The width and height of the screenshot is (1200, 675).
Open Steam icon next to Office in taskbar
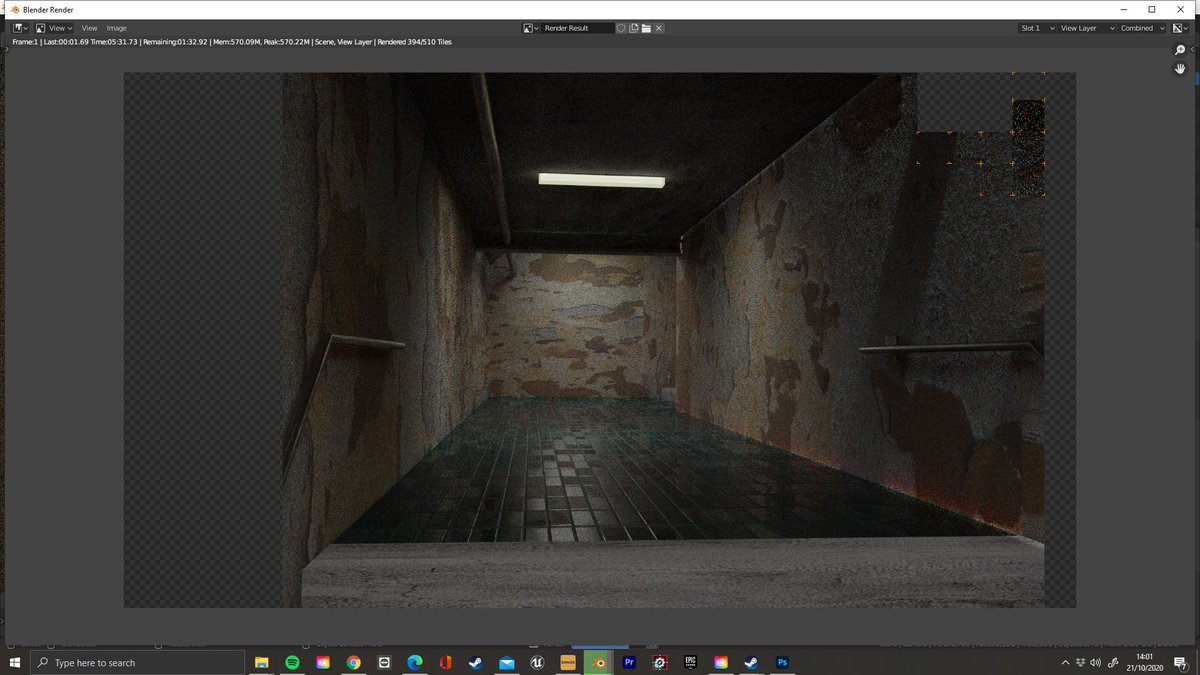(475, 662)
